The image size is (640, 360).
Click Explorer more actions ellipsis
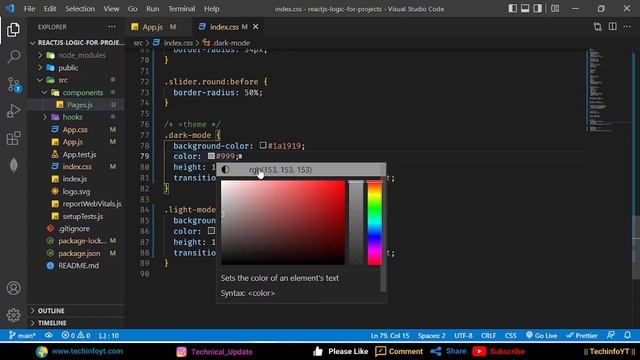coord(112,27)
